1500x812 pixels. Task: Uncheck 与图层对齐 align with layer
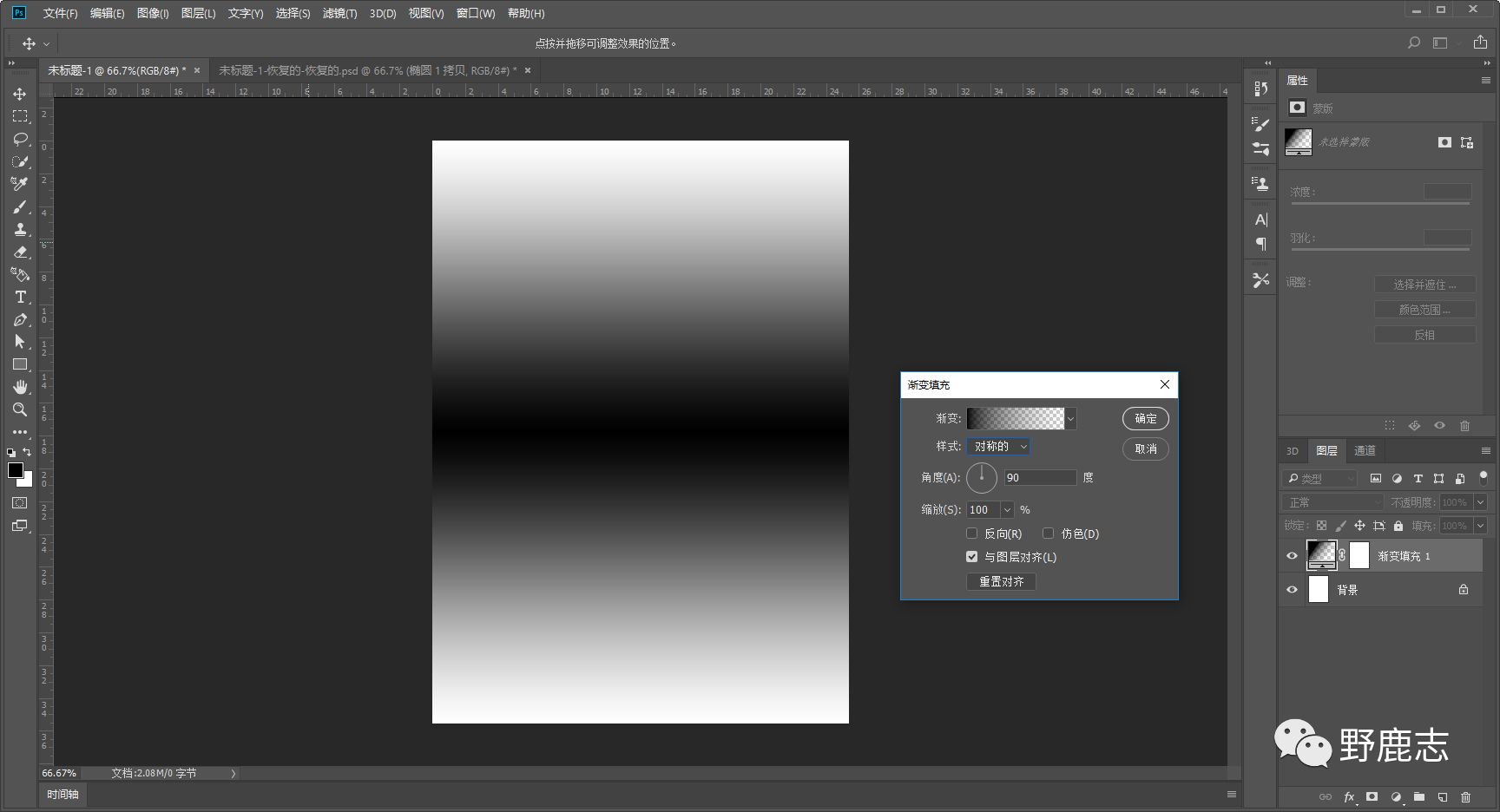(972, 557)
